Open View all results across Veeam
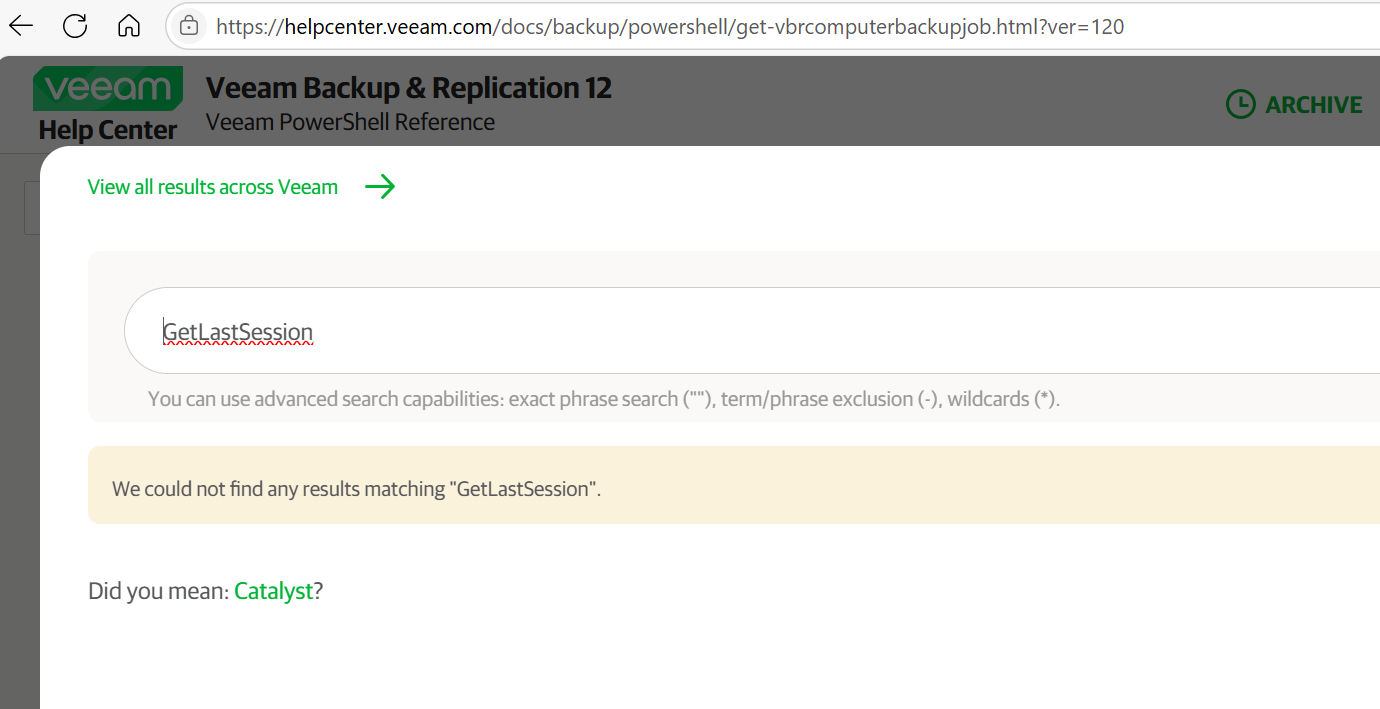This screenshot has width=1380, height=709. coord(213,187)
